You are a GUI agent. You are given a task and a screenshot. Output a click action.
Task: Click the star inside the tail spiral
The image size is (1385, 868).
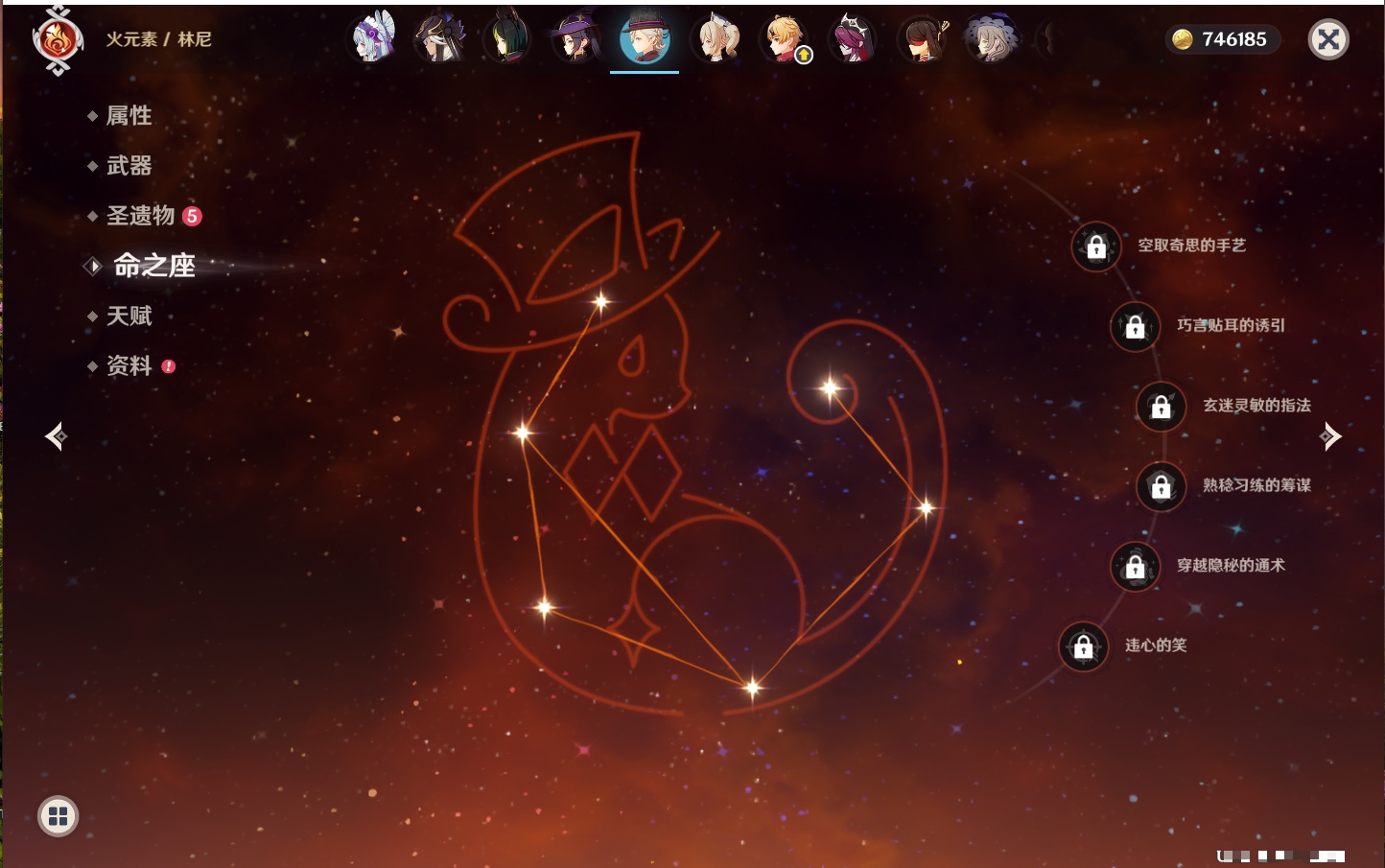coord(831,388)
